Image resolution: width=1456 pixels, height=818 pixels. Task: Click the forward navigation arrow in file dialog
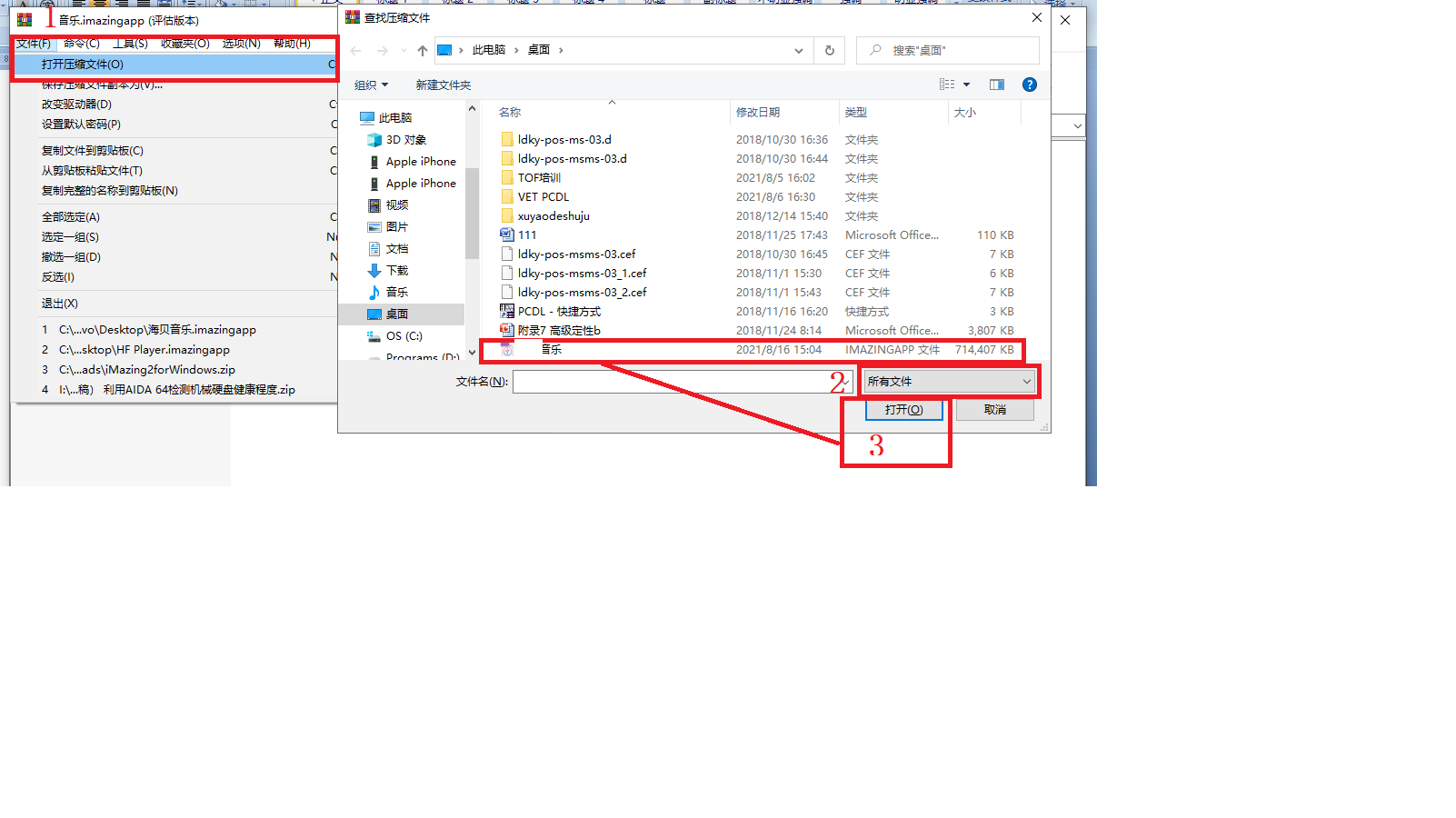(382, 51)
